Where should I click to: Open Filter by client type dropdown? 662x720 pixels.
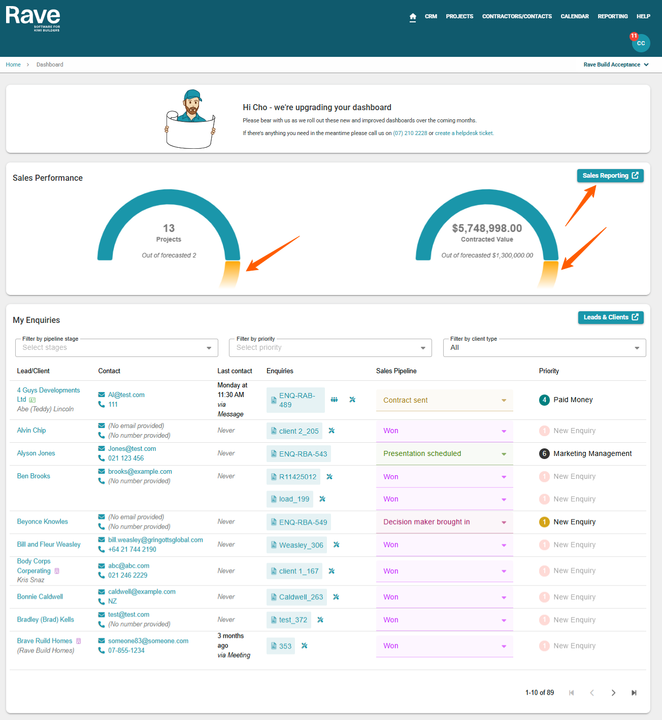(544, 348)
